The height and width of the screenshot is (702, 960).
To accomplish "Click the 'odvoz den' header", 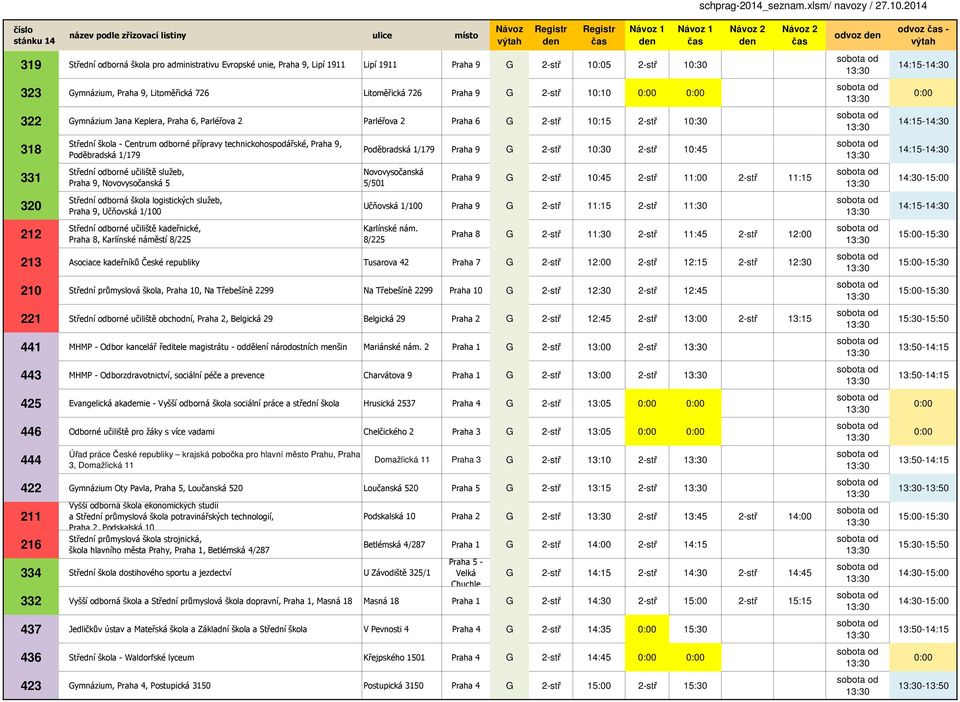I will (857, 35).
